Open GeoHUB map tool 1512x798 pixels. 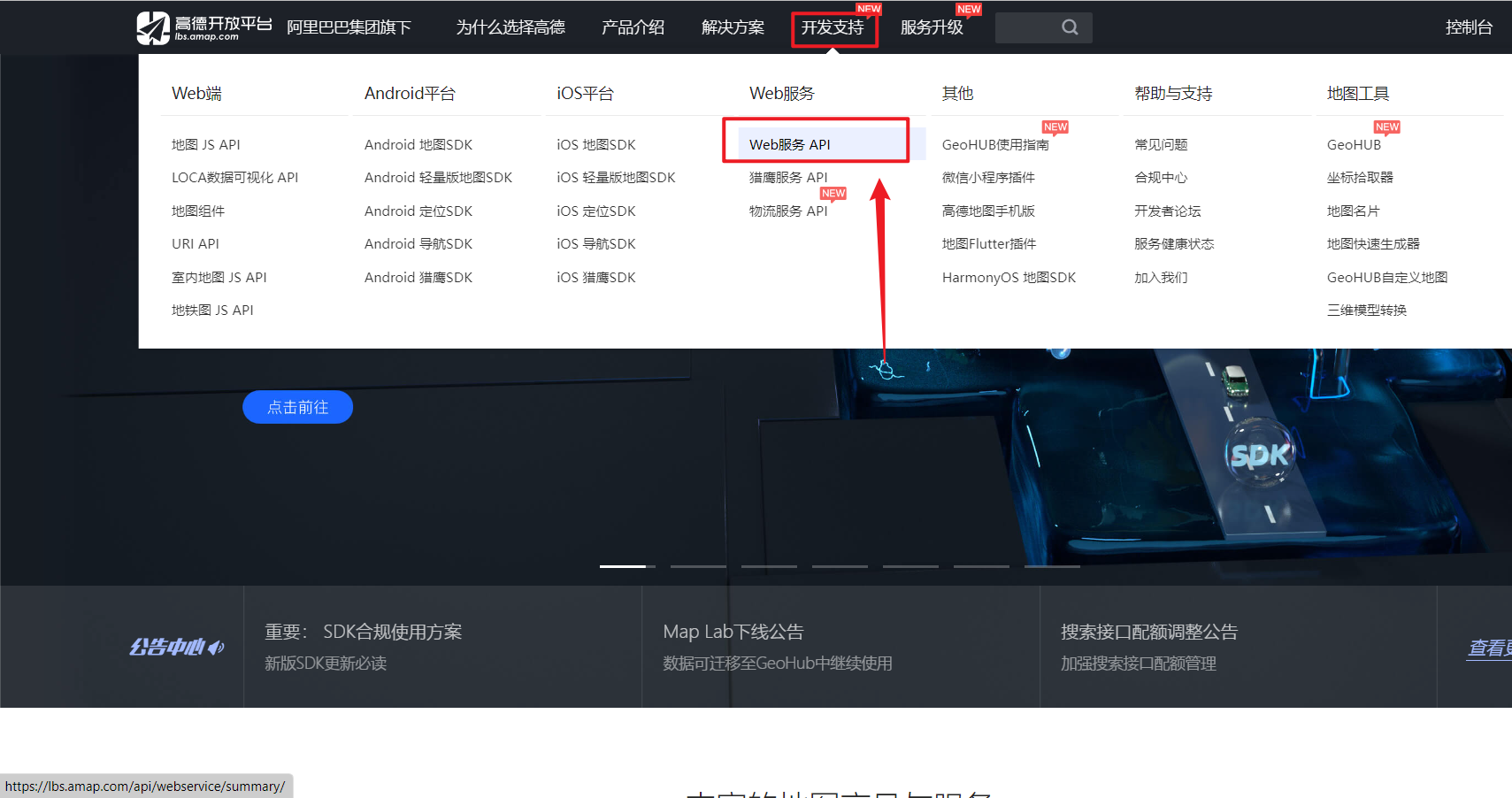click(1354, 144)
